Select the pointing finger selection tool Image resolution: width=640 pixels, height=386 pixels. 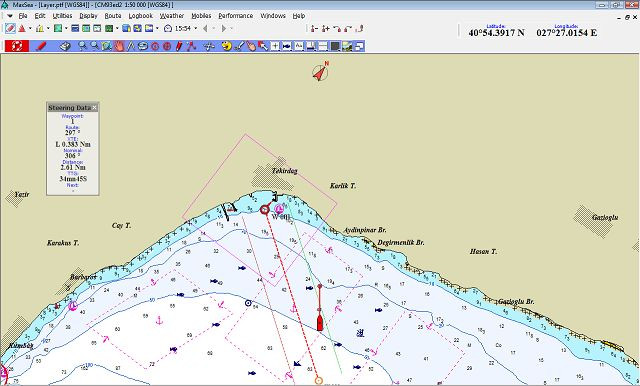pos(251,46)
